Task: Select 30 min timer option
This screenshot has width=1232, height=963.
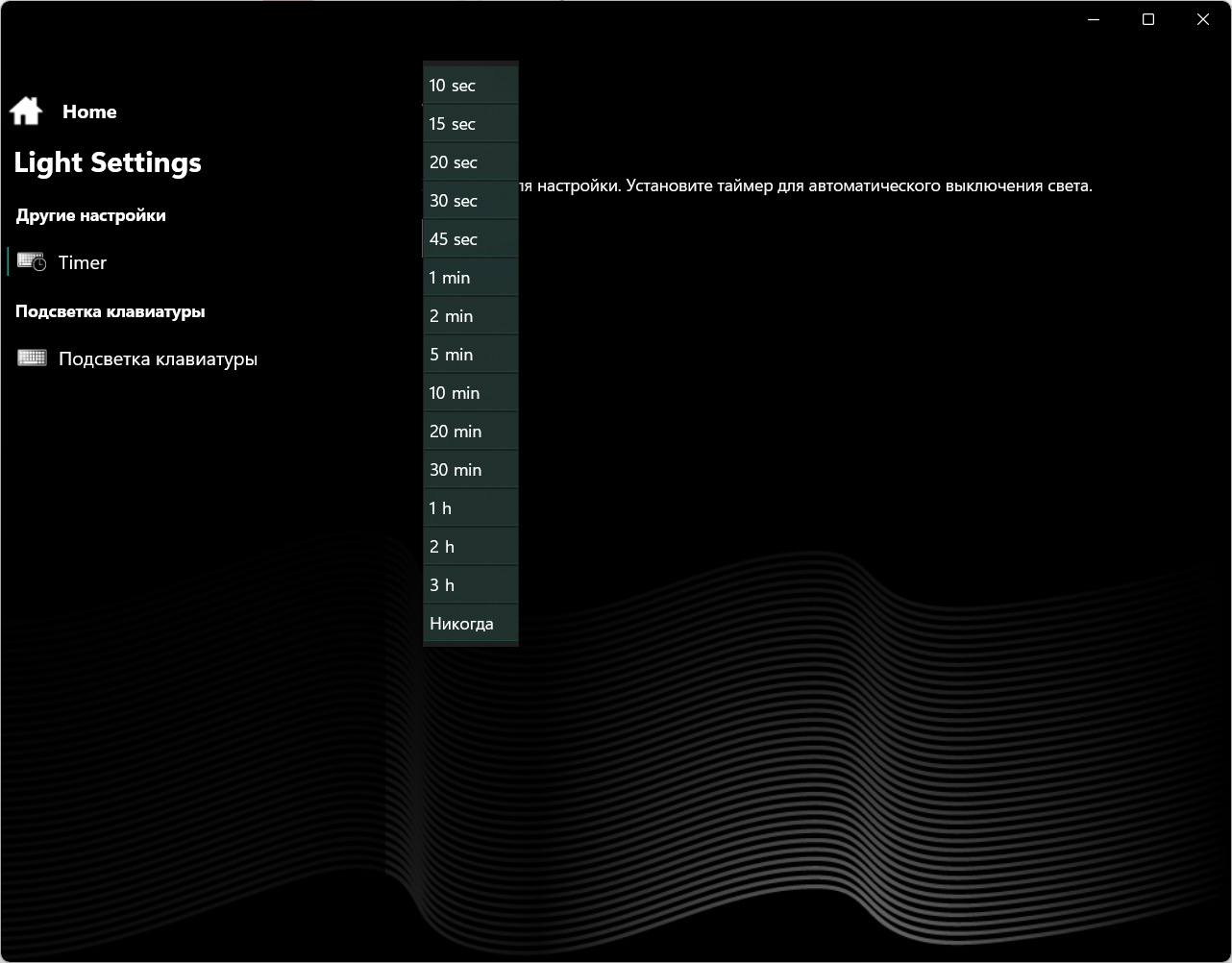Action: pyautogui.click(x=471, y=470)
